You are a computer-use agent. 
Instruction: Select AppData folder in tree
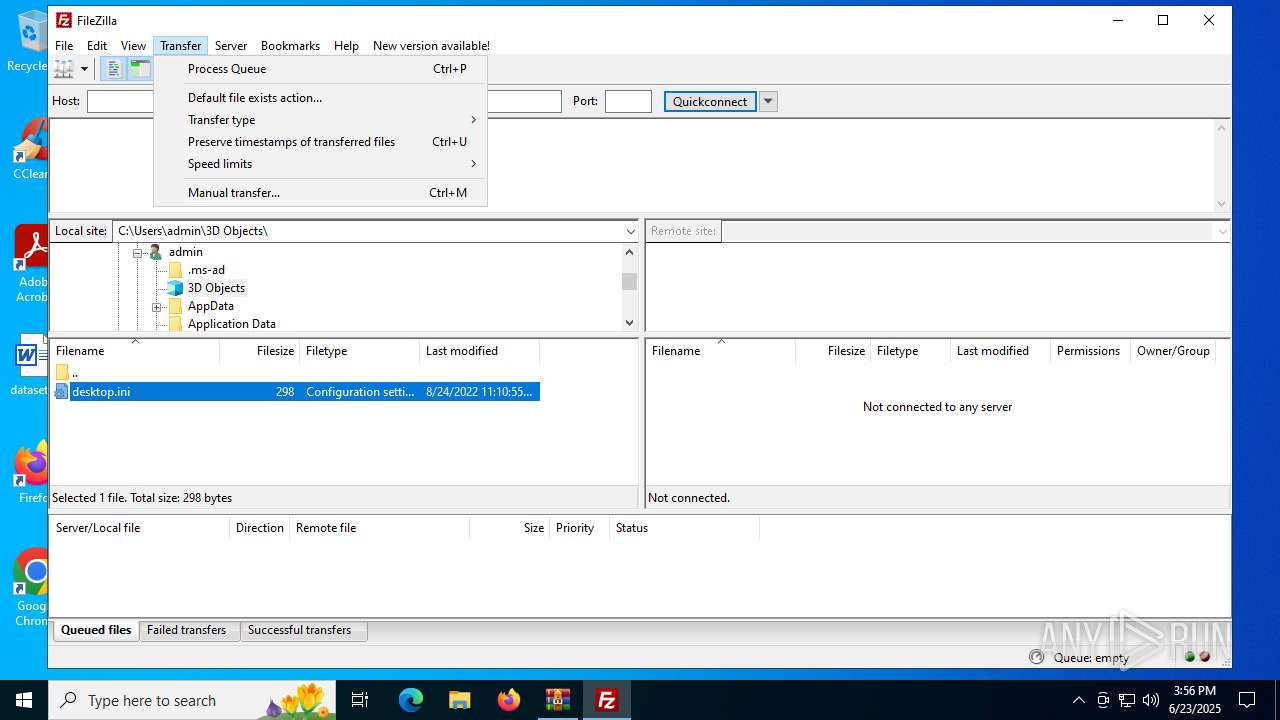coord(211,306)
